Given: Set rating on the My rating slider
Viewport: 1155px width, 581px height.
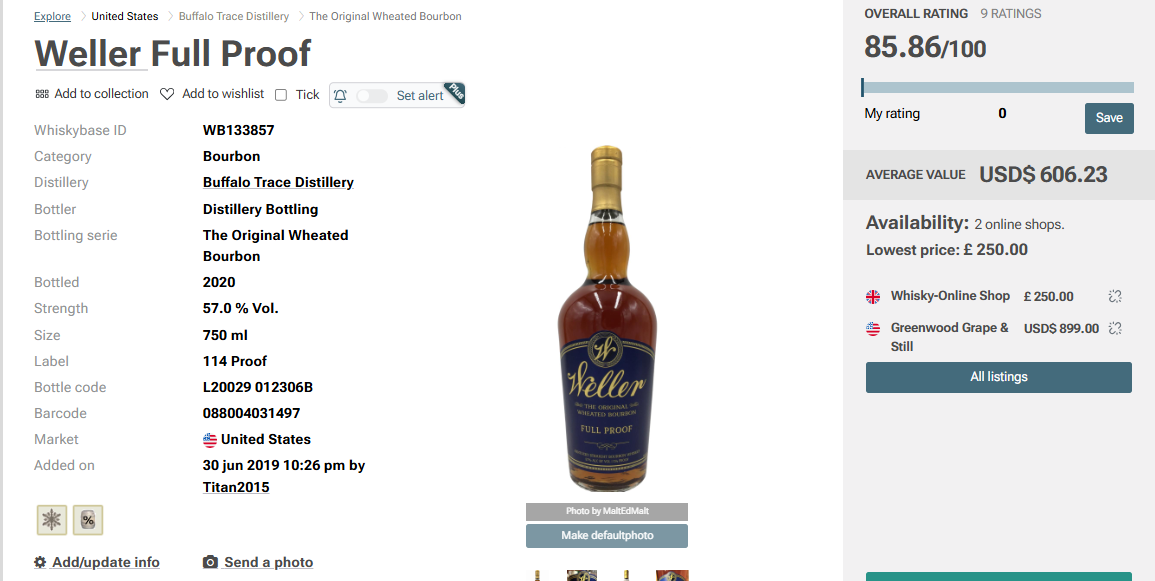Looking at the screenshot, I should pyautogui.click(x=997, y=88).
